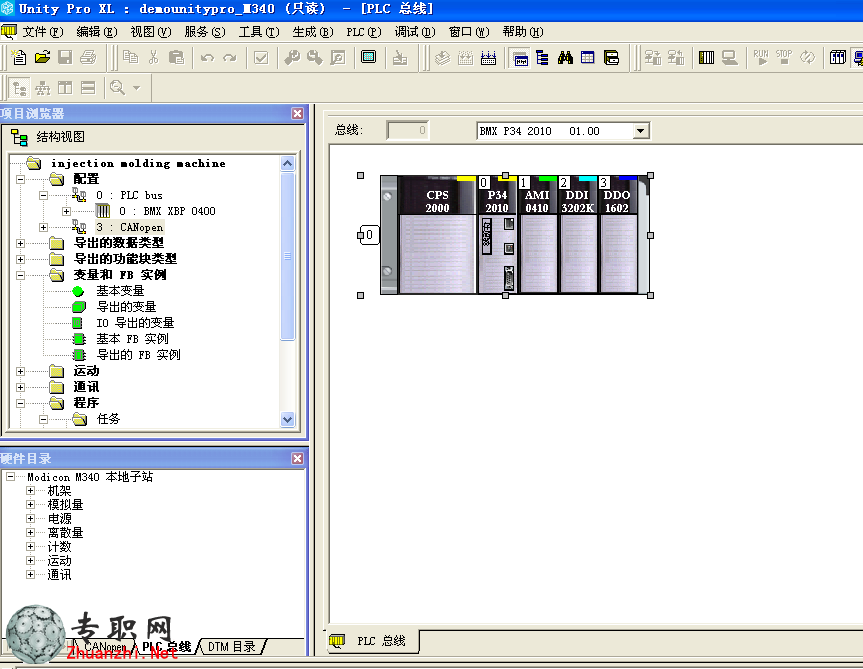863x669 pixels.
Task: Select the injection molding machine root node
Action: pos(138,163)
